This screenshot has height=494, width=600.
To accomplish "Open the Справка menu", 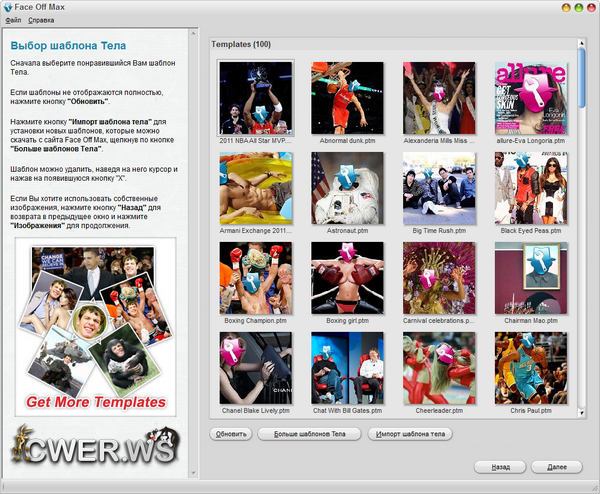I will (x=42, y=20).
